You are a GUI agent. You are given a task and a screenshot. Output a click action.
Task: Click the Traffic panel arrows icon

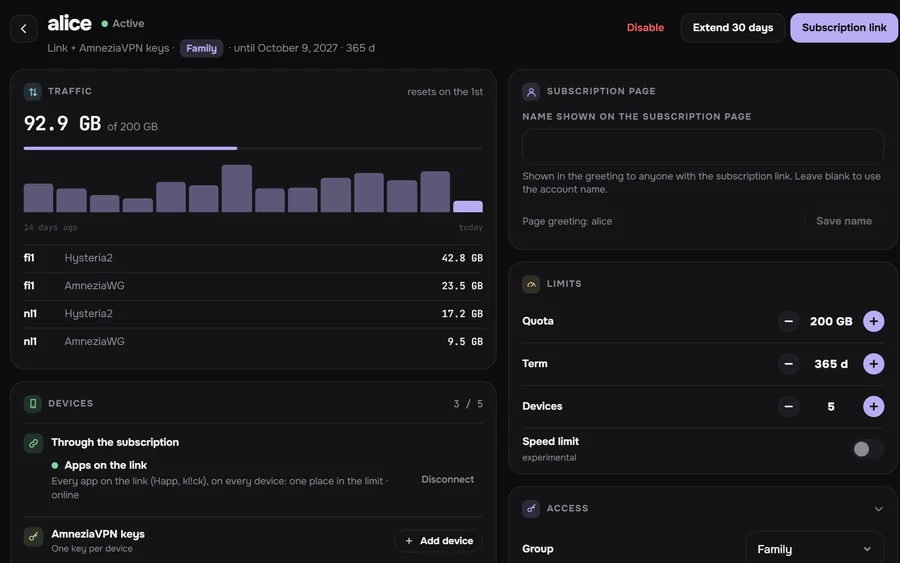(33, 91)
